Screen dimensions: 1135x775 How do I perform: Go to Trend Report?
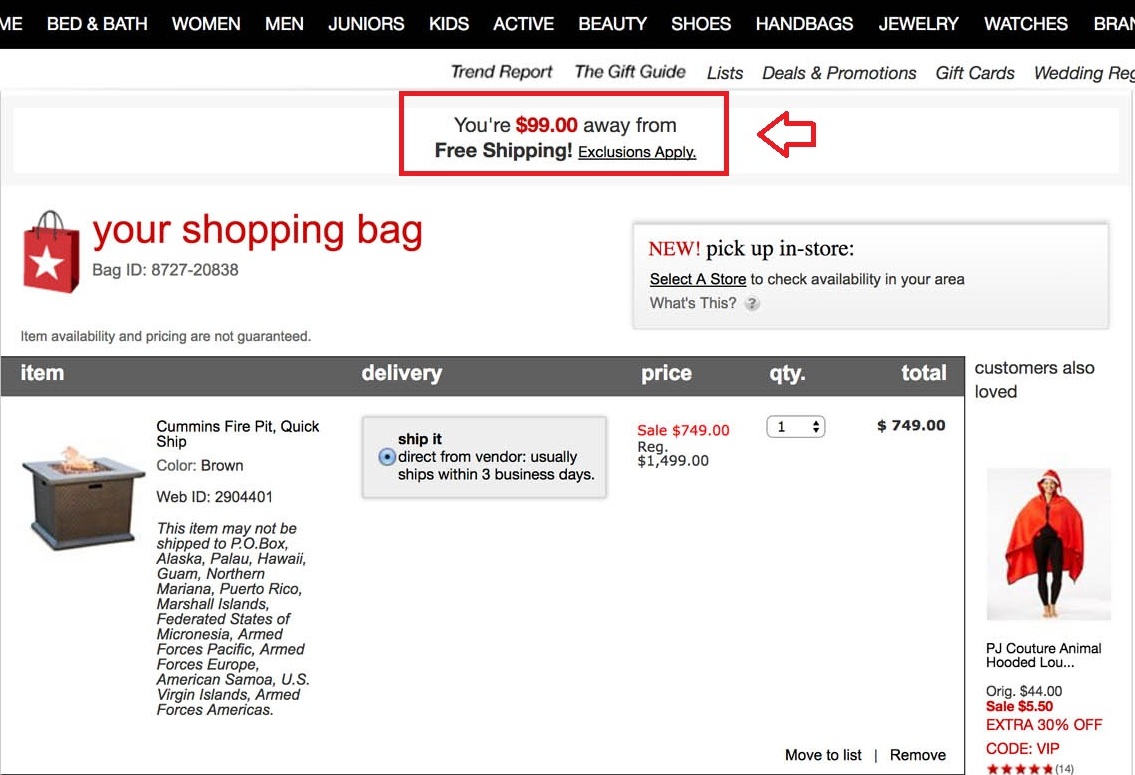(501, 72)
